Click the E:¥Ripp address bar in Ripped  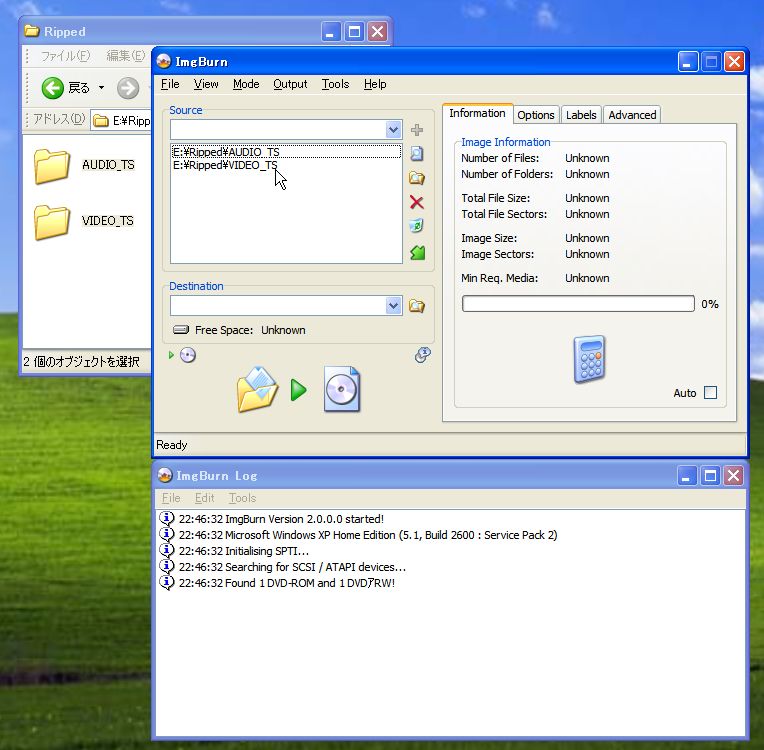point(121,120)
